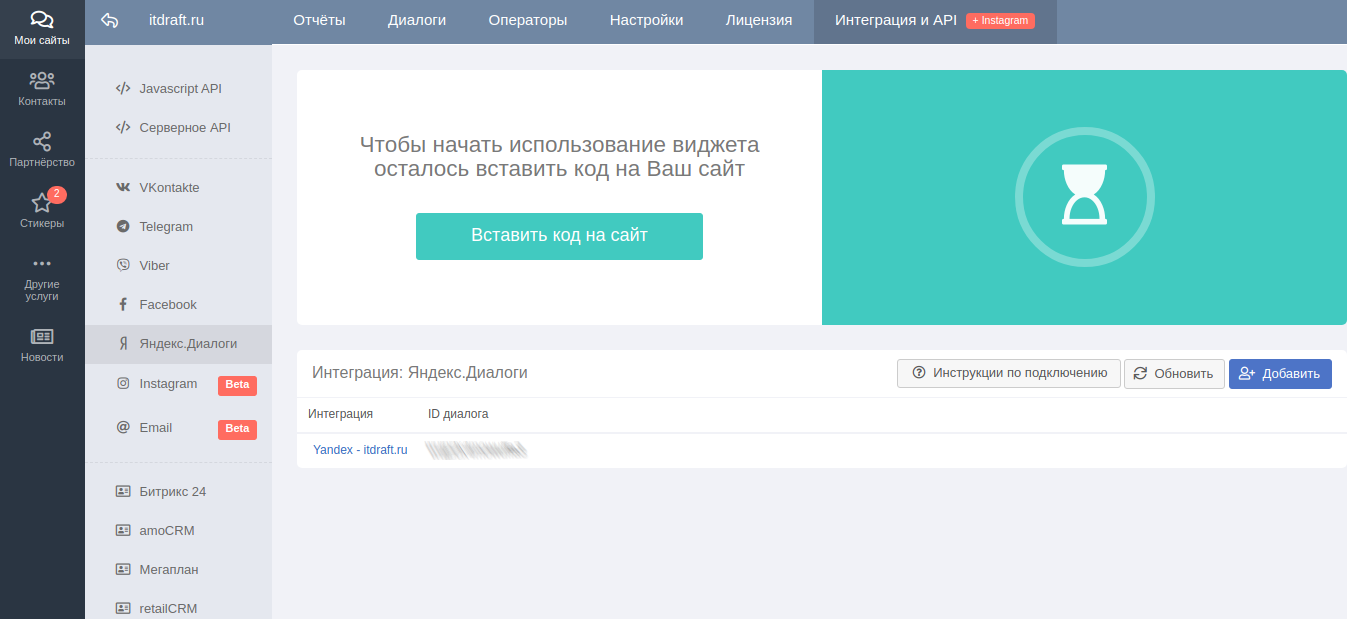This screenshot has height=619, width=1347.
Task: Click the Интеграция: Яндекс.Диалоги heading
Action: [x=420, y=373]
